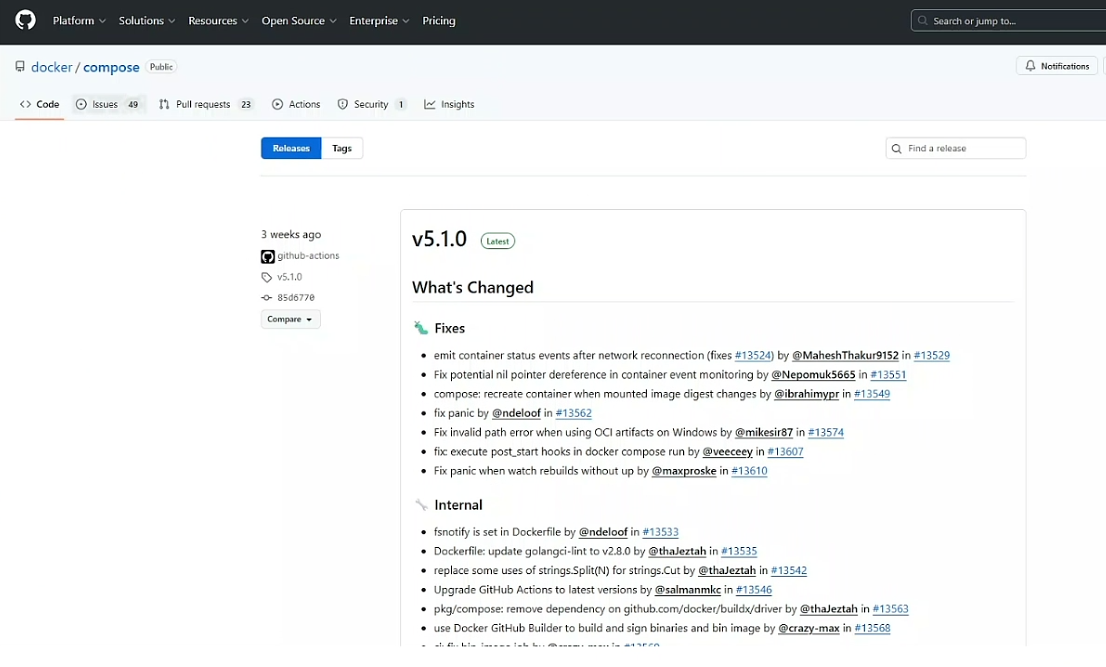Expand the Open Source menu
The image size is (1106, 667).
299,20
